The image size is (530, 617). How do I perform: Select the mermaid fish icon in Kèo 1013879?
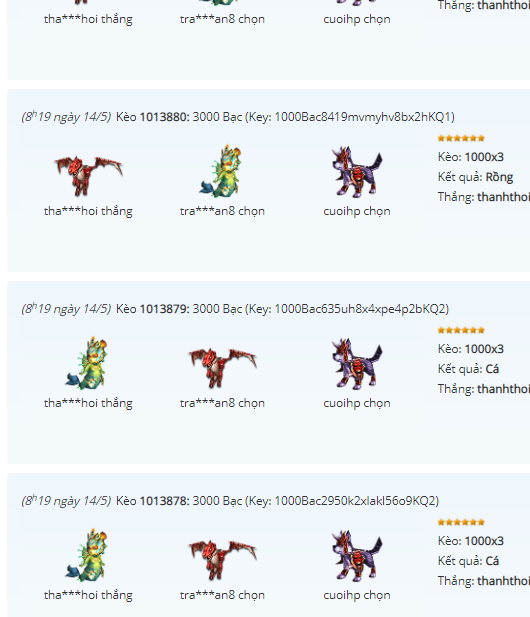(87, 363)
